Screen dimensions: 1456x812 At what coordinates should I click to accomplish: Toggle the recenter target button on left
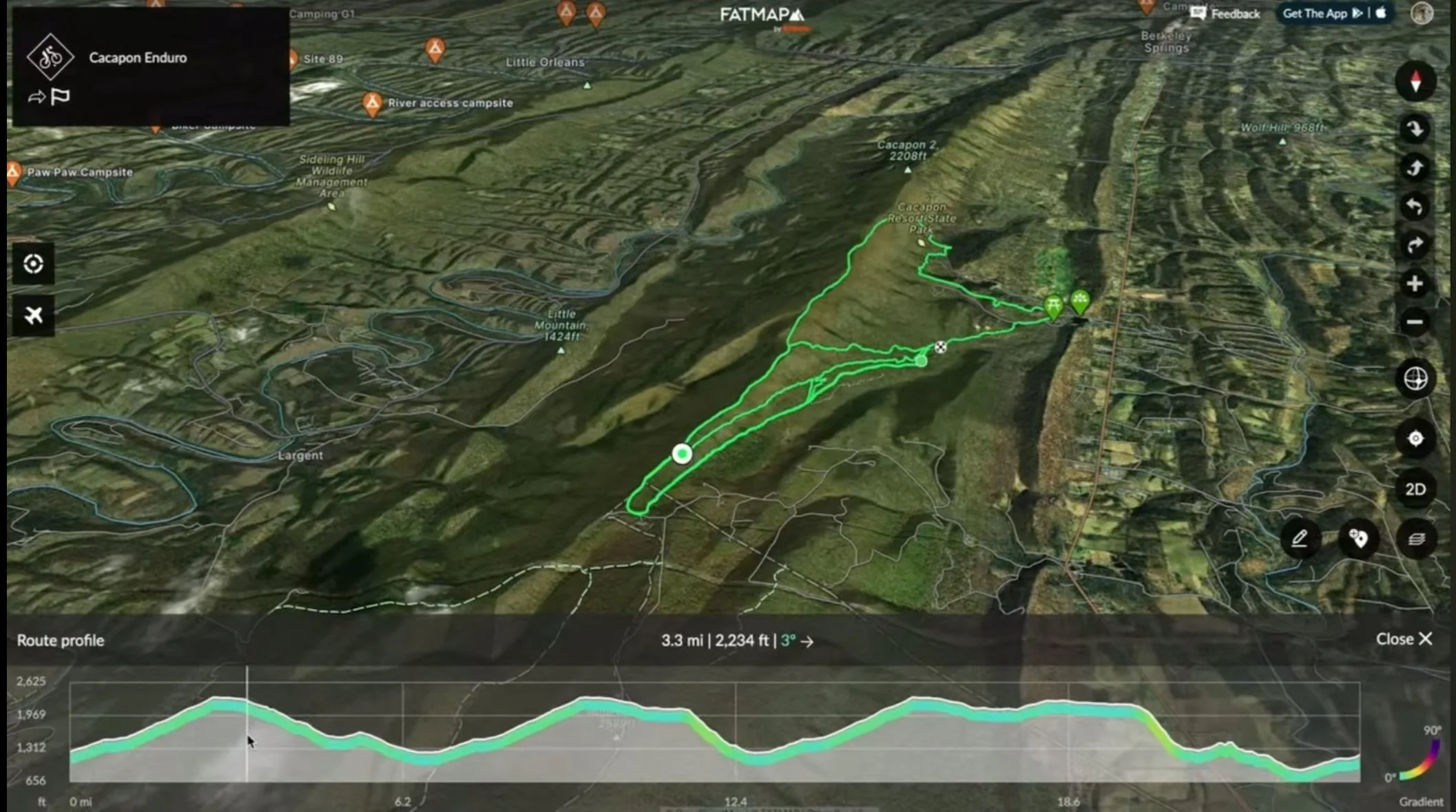click(x=33, y=264)
